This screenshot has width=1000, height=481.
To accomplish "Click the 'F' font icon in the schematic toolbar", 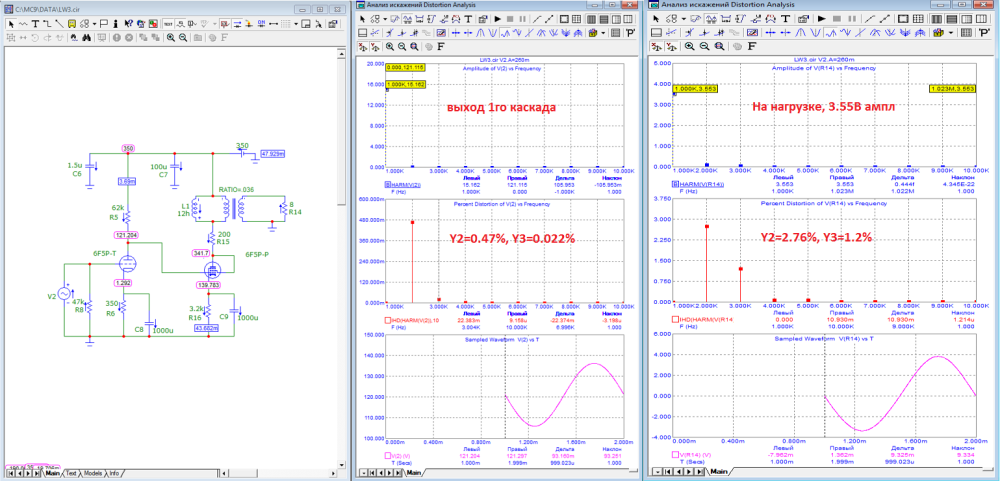I will click(223, 37).
